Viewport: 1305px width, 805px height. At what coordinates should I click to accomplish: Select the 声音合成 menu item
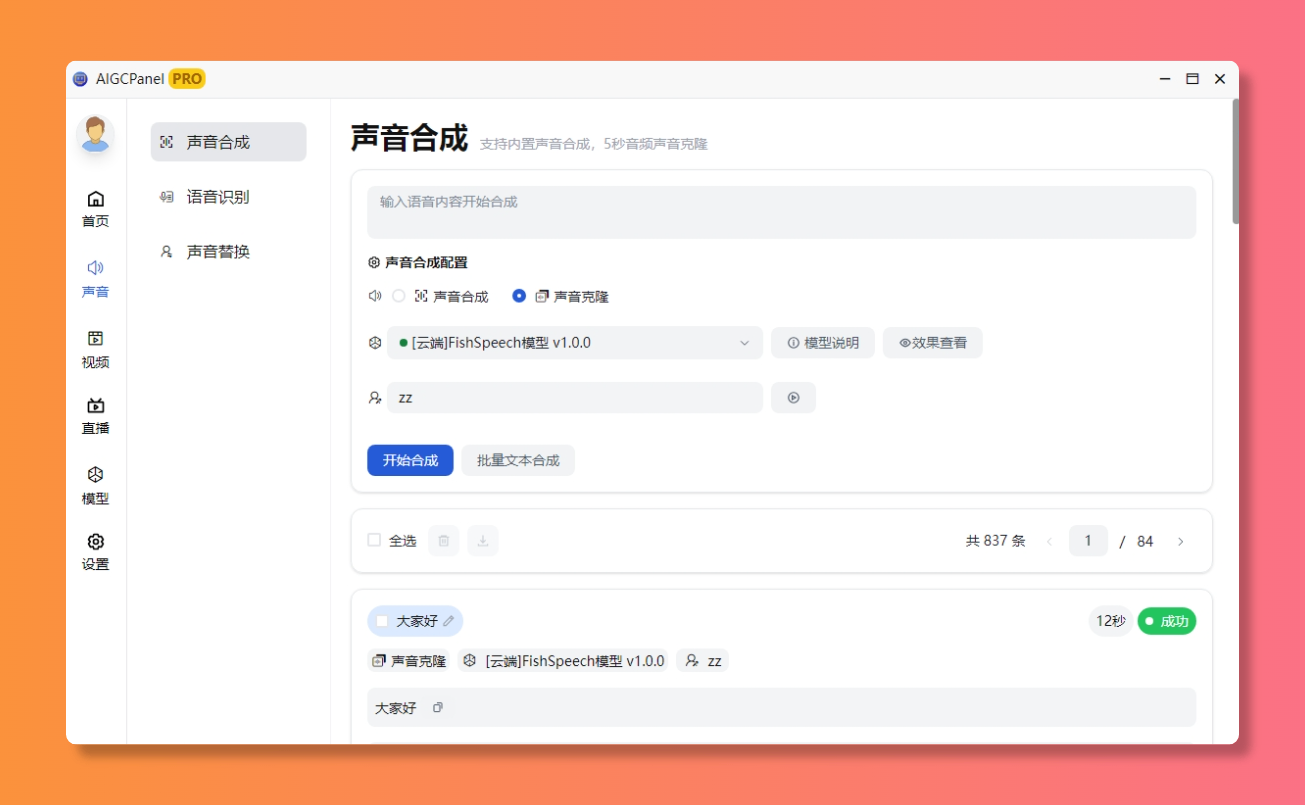(228, 142)
